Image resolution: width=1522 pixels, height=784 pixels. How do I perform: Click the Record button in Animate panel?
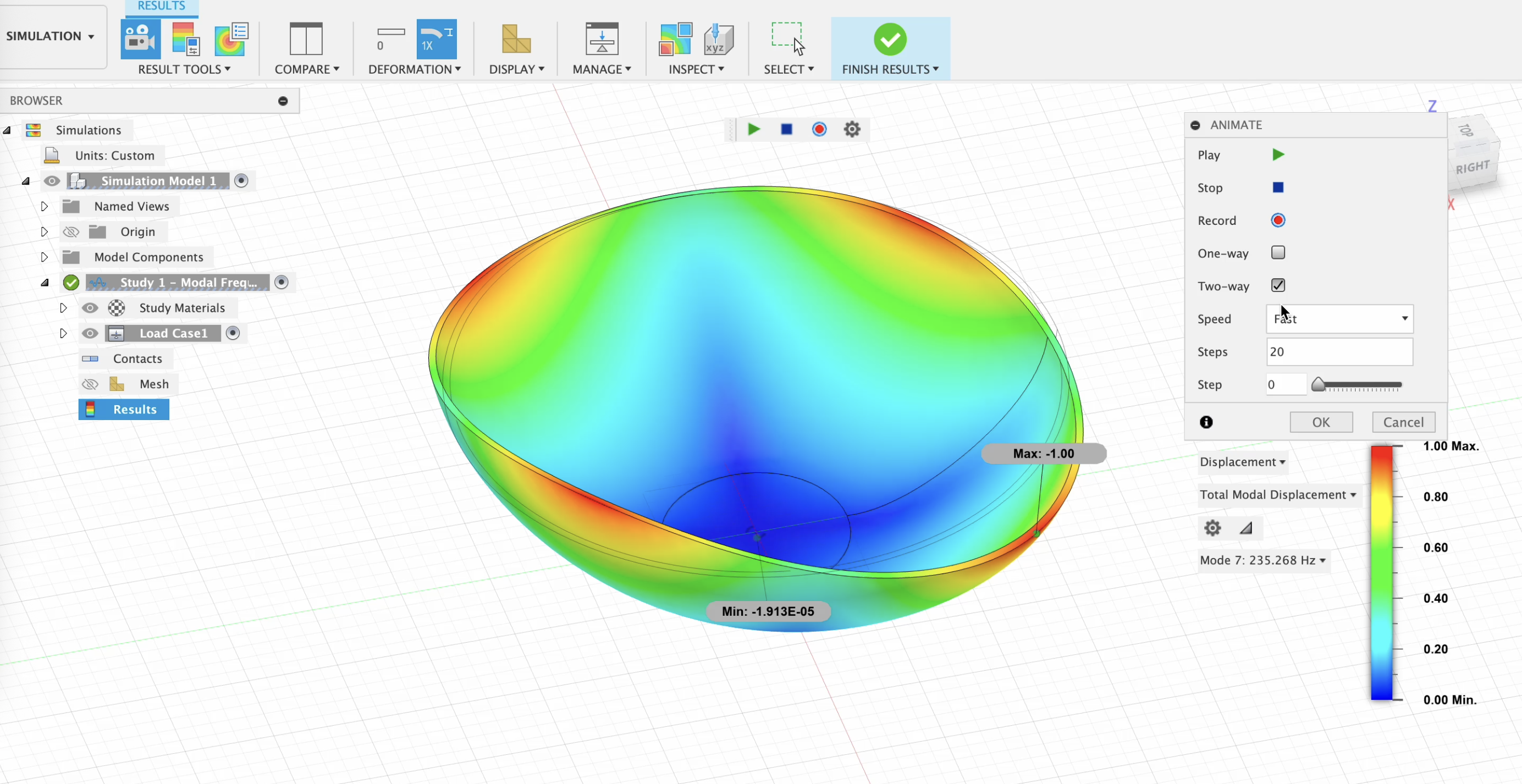coord(1278,220)
